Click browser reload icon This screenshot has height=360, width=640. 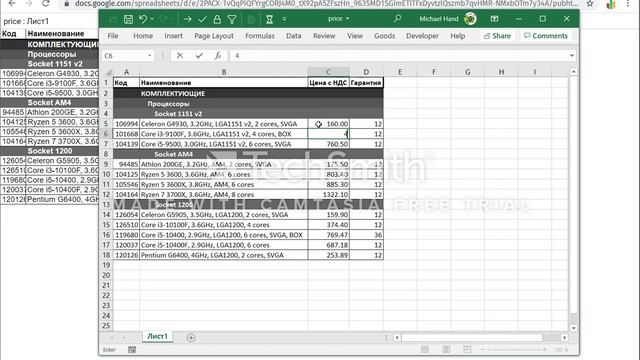click(x=45, y=3)
